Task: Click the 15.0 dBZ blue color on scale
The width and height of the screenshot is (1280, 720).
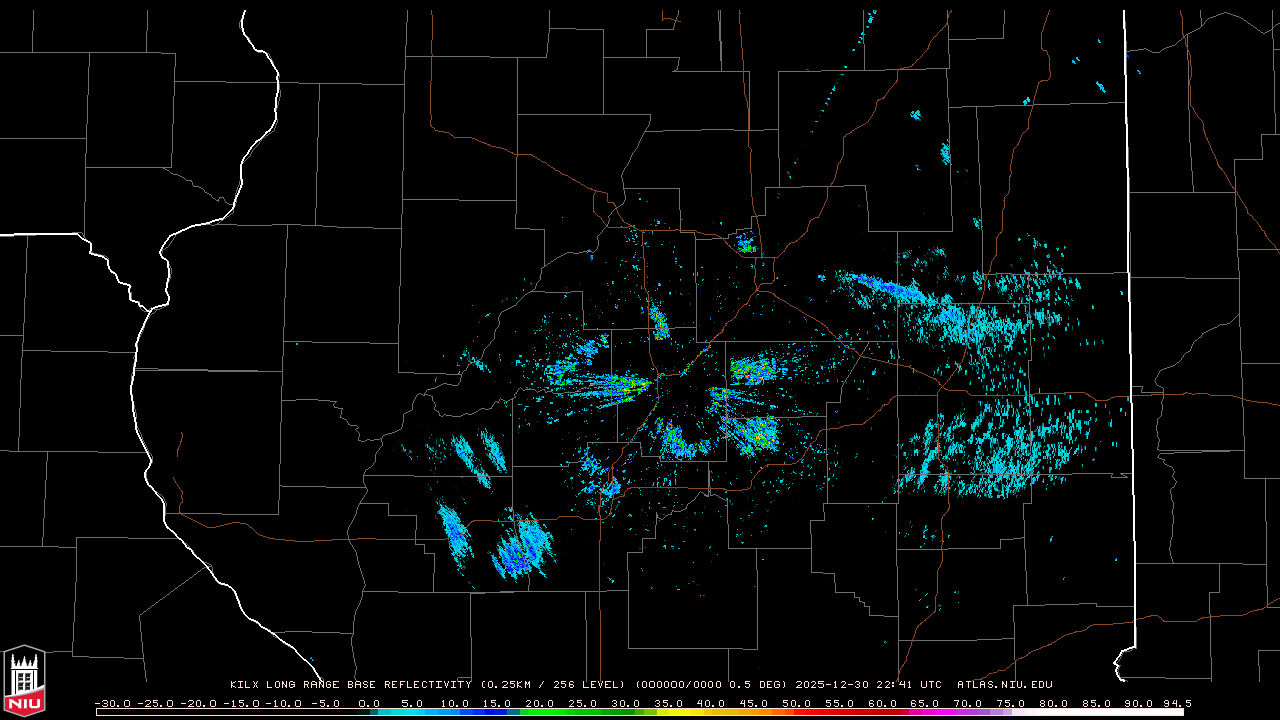Action: (x=497, y=712)
